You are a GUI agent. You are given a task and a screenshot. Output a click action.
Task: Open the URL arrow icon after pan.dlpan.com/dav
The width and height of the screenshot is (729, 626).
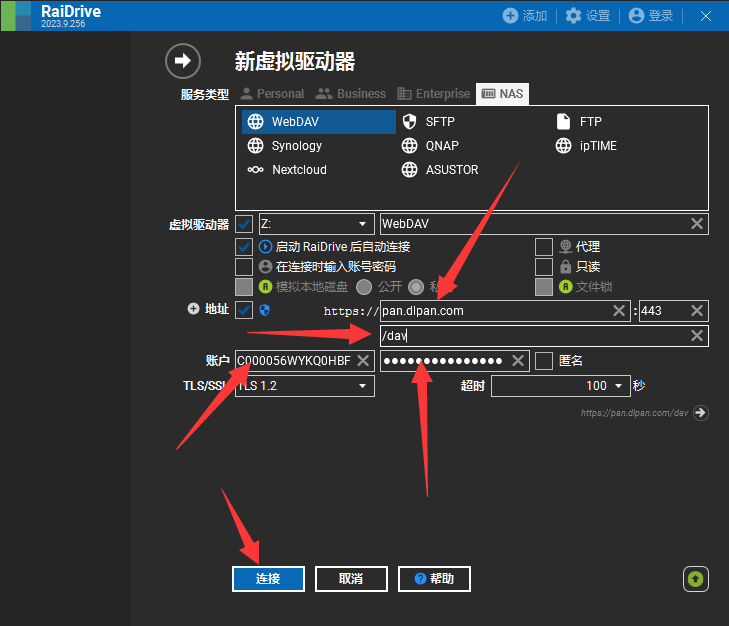coord(701,413)
